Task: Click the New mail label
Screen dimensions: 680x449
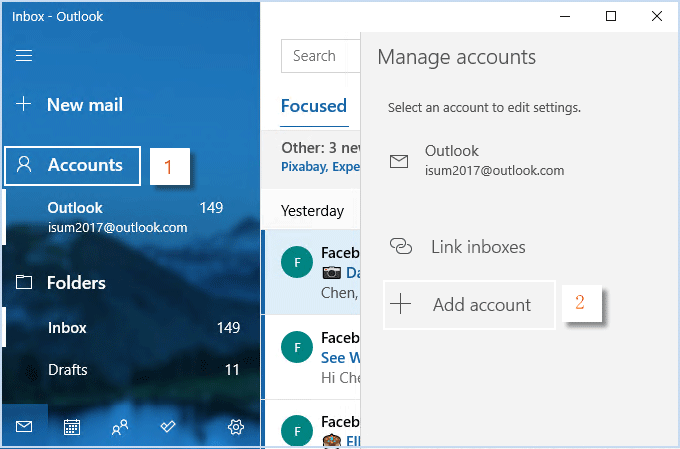Action: [85, 105]
